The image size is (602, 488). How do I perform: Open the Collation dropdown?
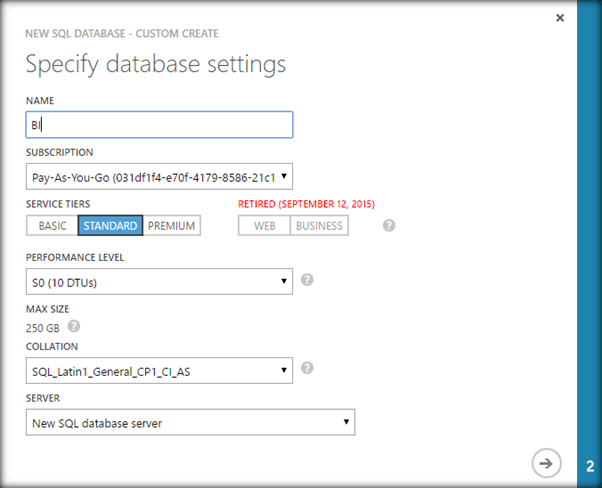pos(159,371)
